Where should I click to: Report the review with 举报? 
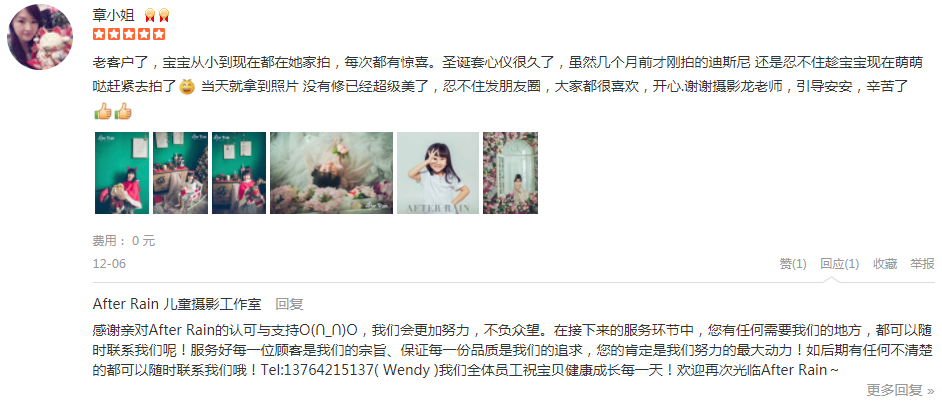pyautogui.click(x=922, y=264)
